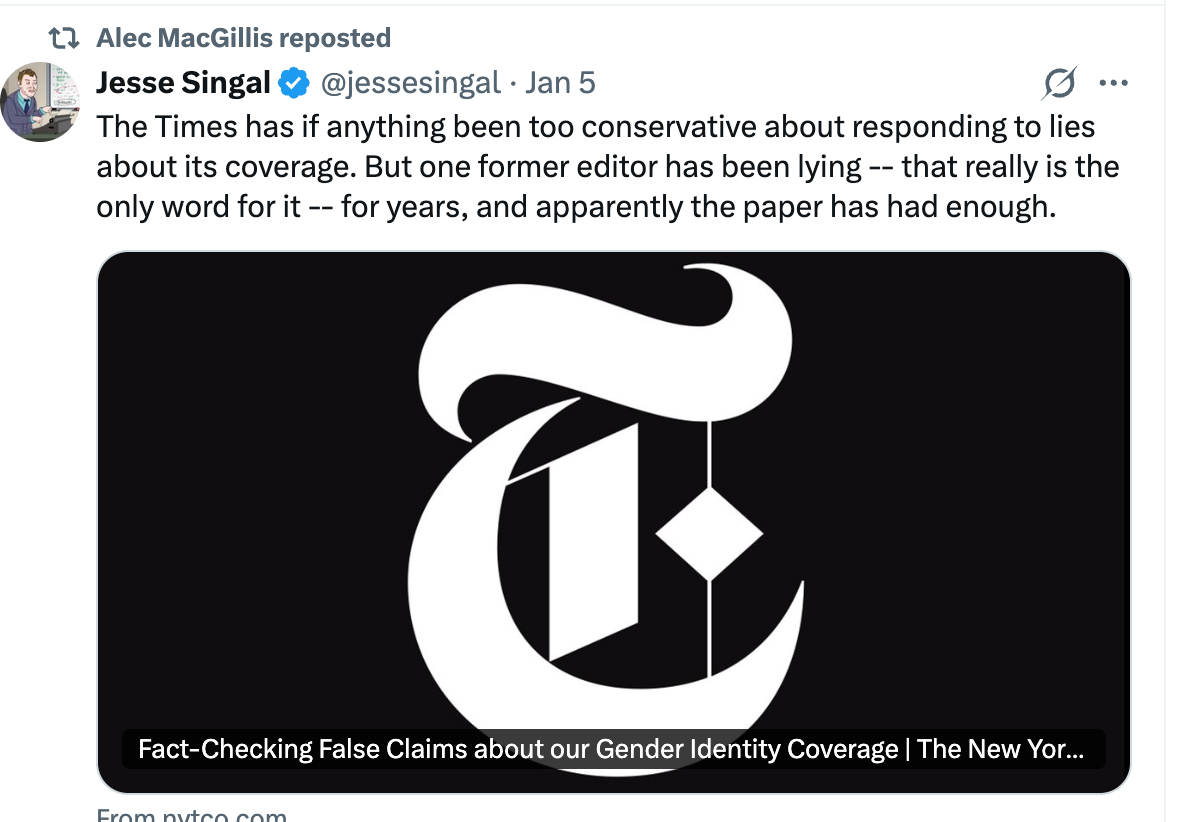Click the repost arrows icon above the tweet
1180x822 pixels.
click(65, 39)
